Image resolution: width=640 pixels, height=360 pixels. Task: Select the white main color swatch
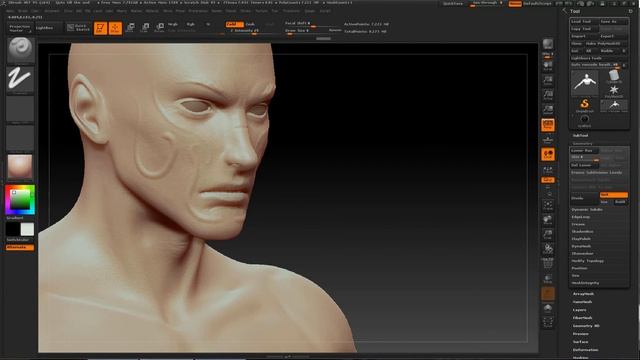[27, 229]
